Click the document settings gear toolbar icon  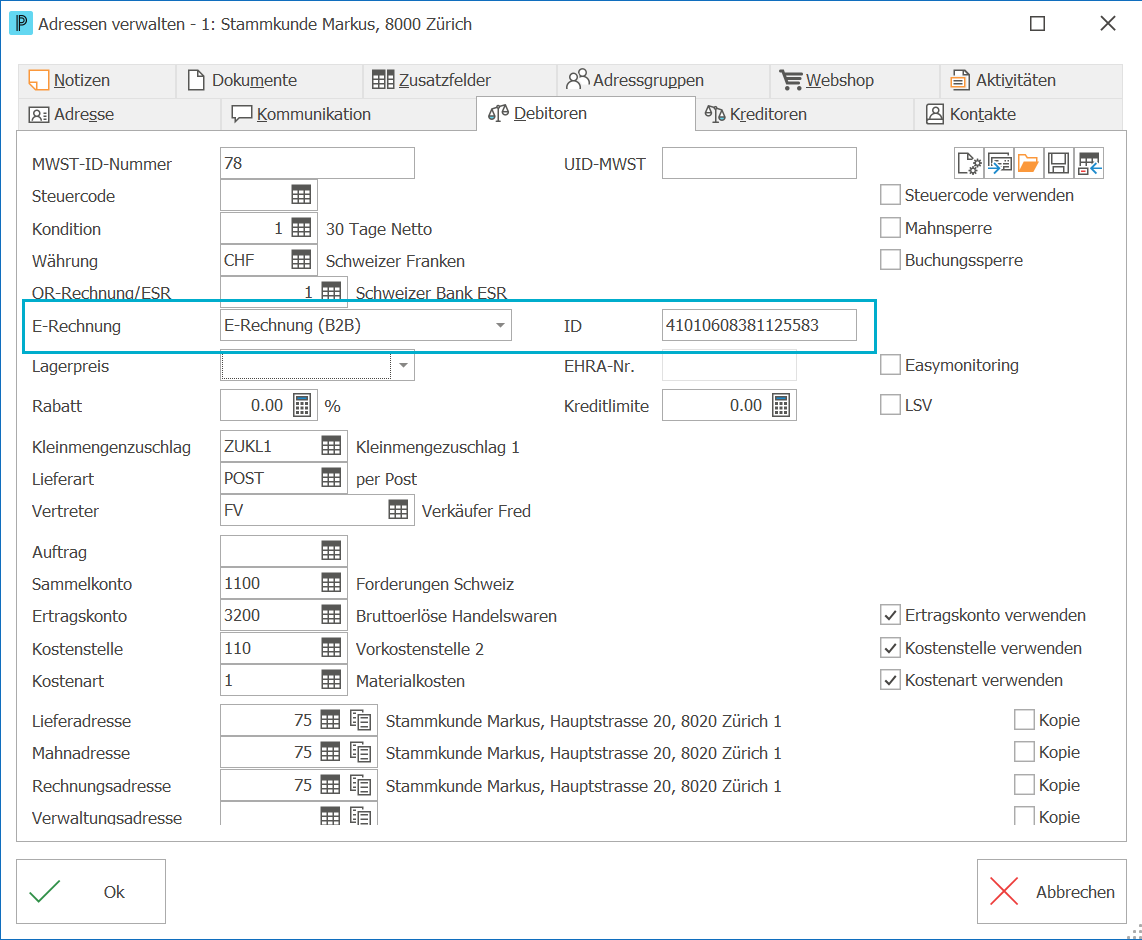point(969,163)
